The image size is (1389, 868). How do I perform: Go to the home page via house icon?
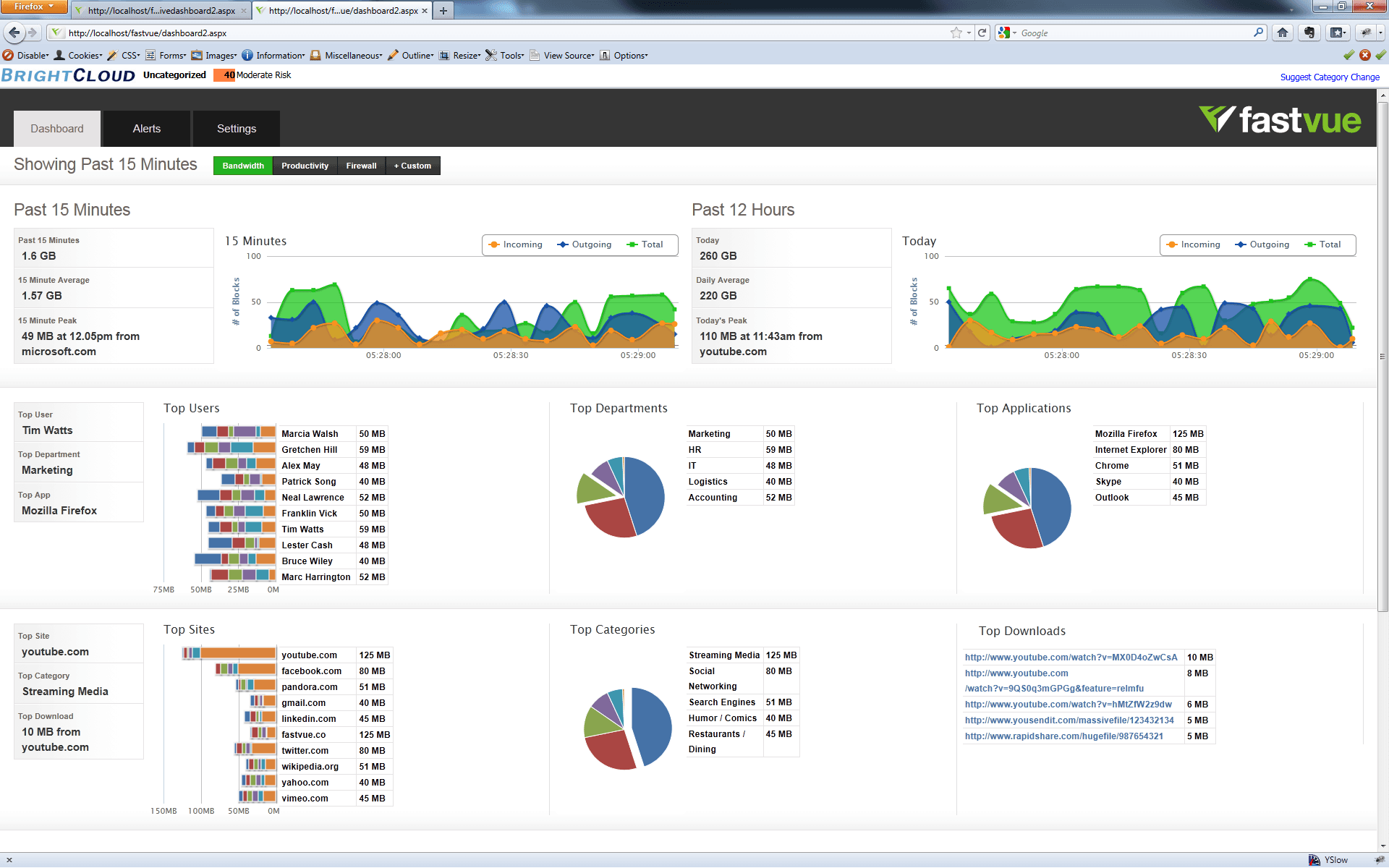[1283, 33]
